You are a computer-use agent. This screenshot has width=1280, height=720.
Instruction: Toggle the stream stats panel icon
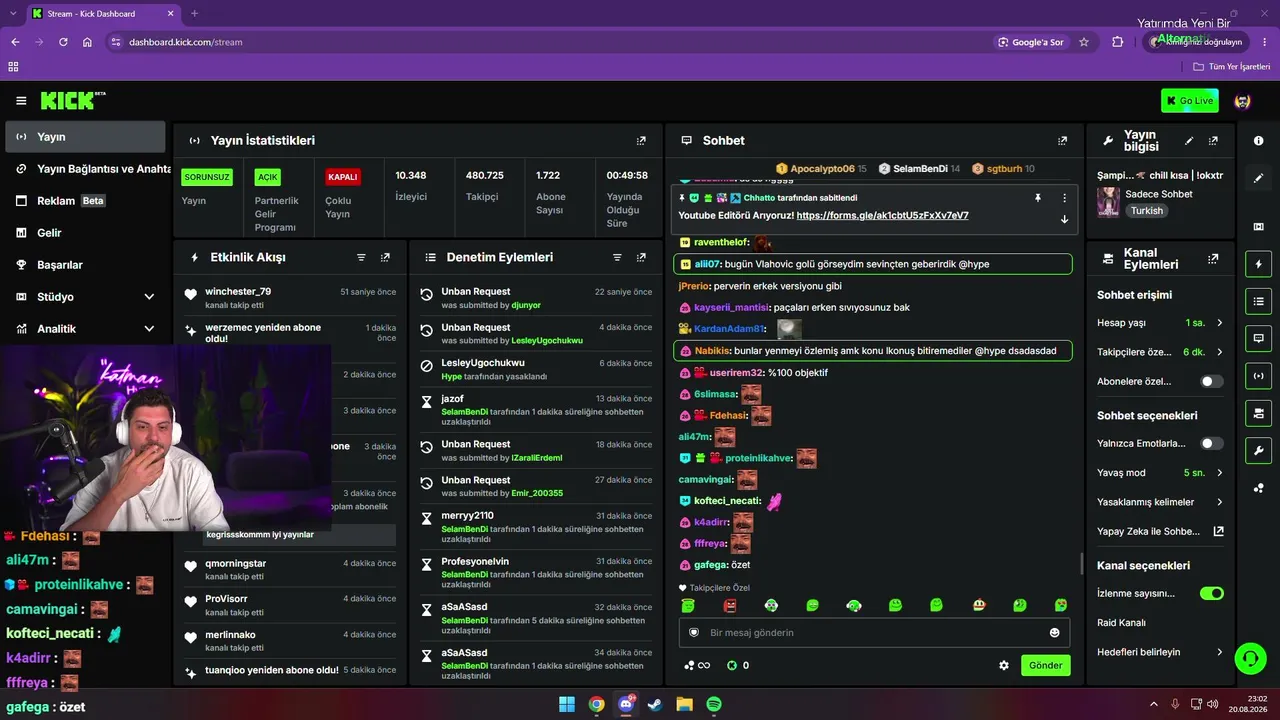coord(1258,376)
